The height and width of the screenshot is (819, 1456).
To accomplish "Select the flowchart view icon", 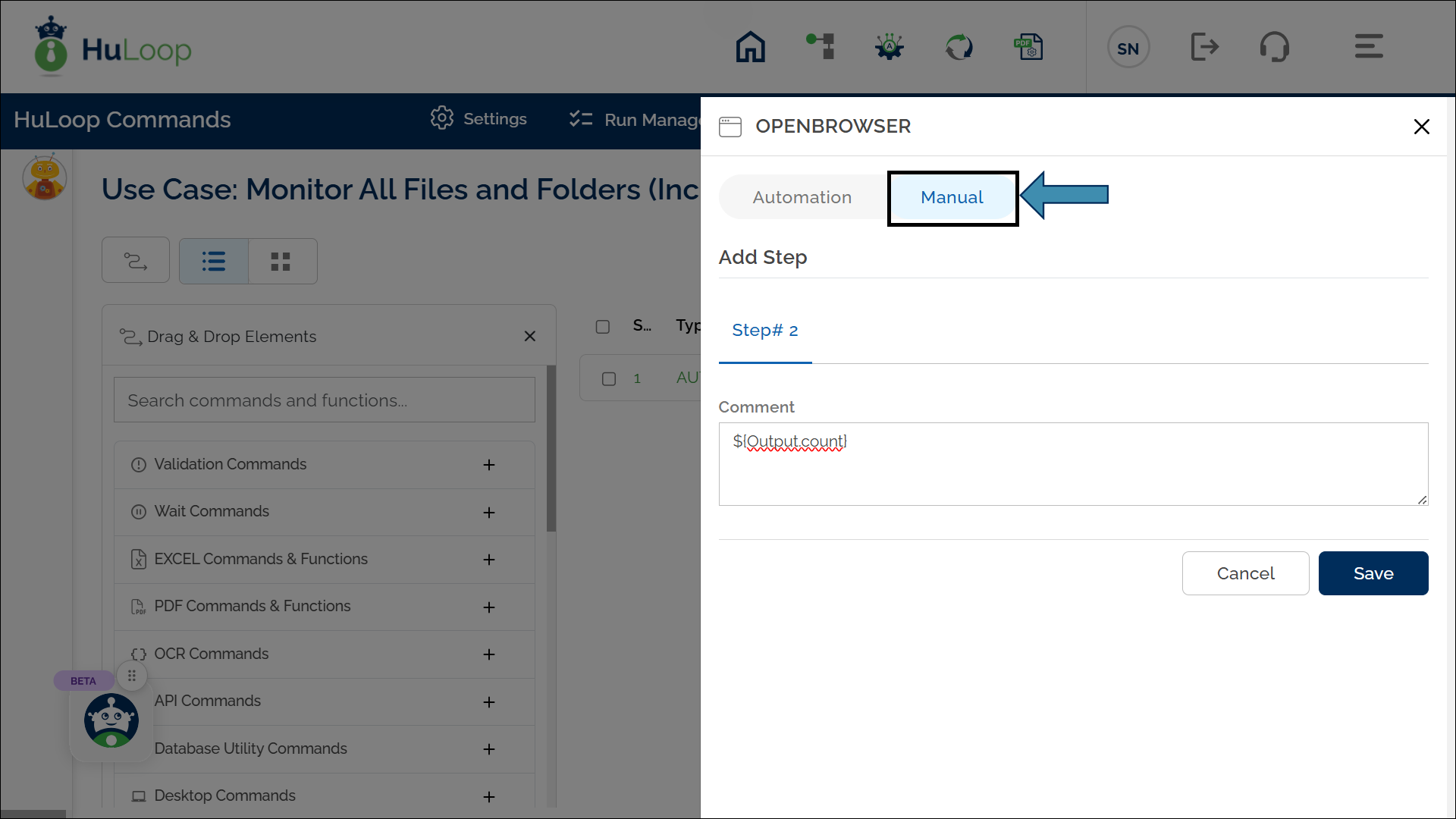I will pyautogui.click(x=135, y=260).
